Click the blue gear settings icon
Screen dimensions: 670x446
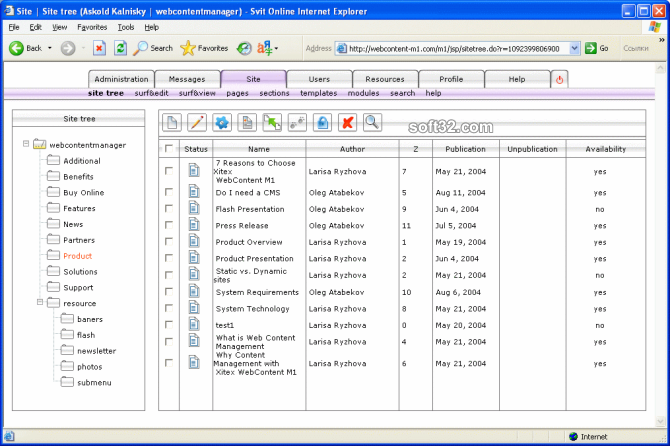[222, 123]
